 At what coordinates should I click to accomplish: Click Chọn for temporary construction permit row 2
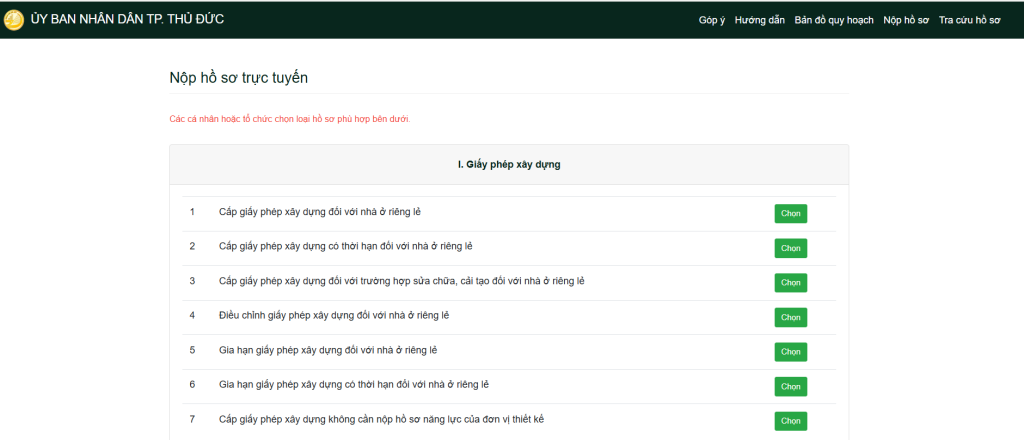790,248
